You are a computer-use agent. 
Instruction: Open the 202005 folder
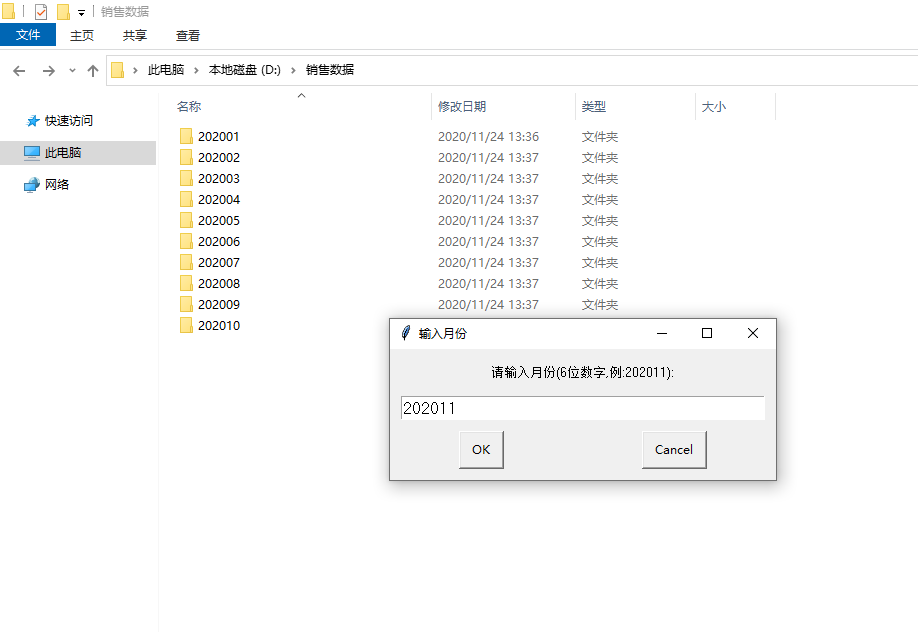(217, 220)
